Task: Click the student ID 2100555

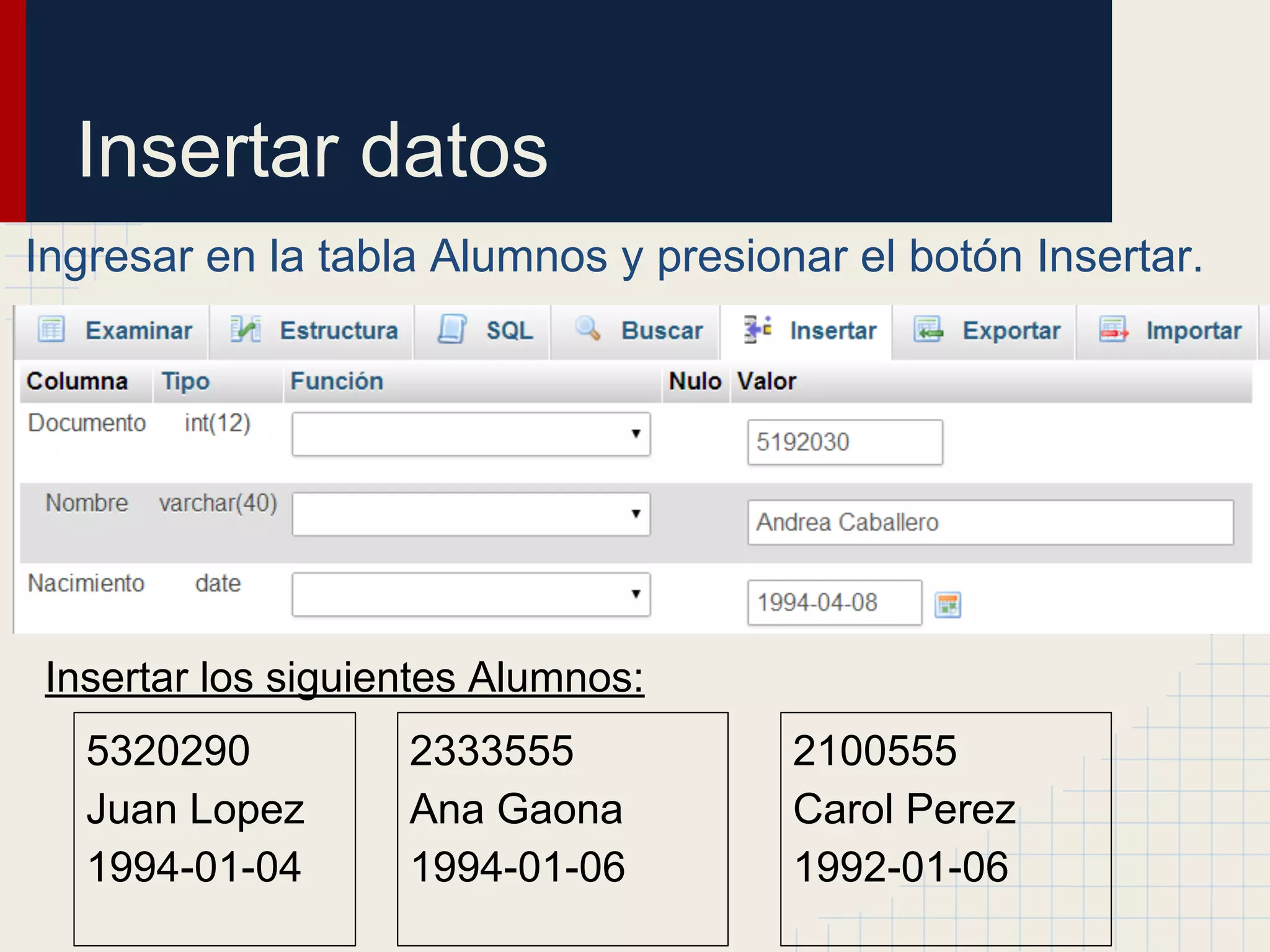Action: click(875, 751)
